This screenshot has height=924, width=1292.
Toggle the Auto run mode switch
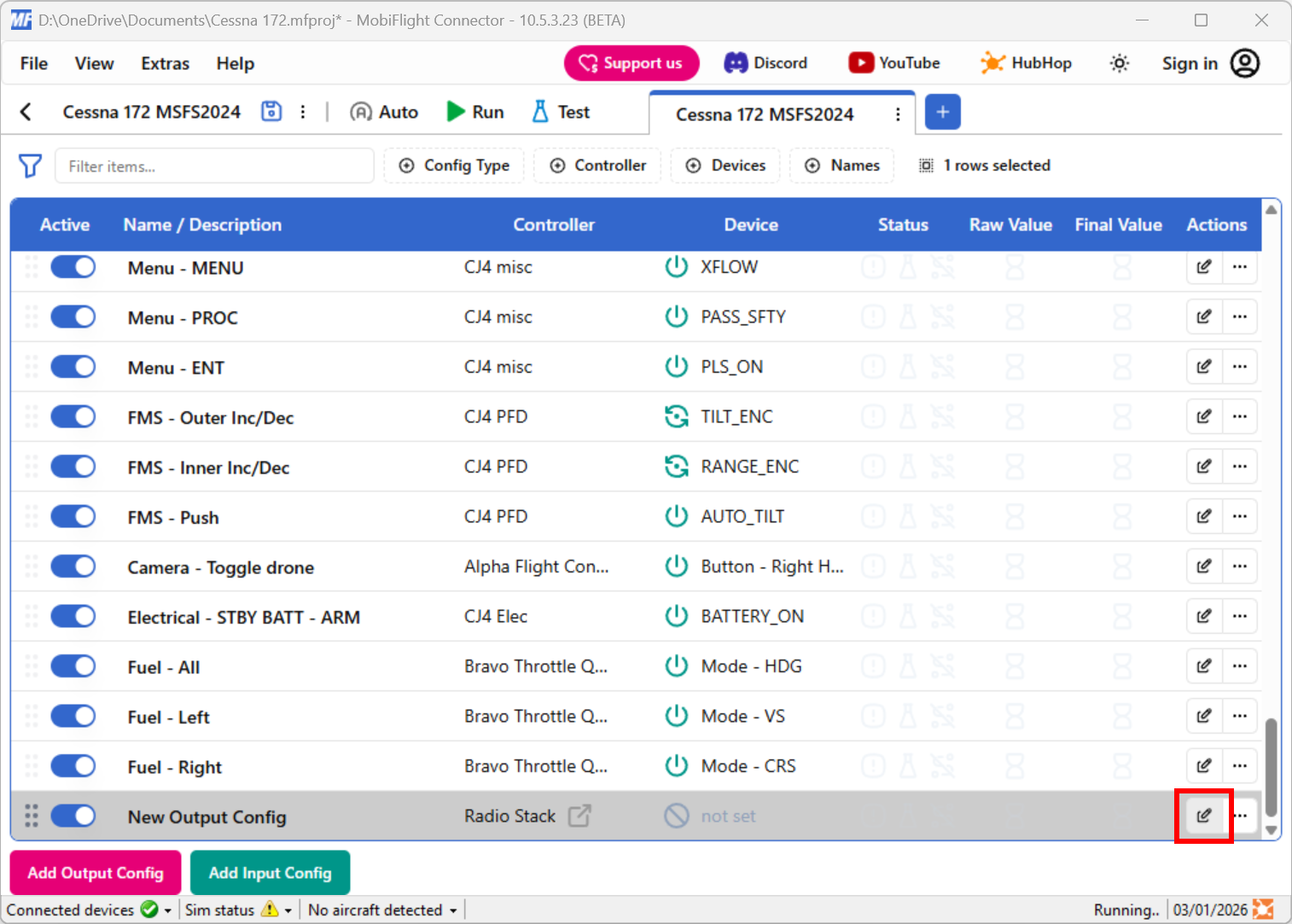click(383, 111)
